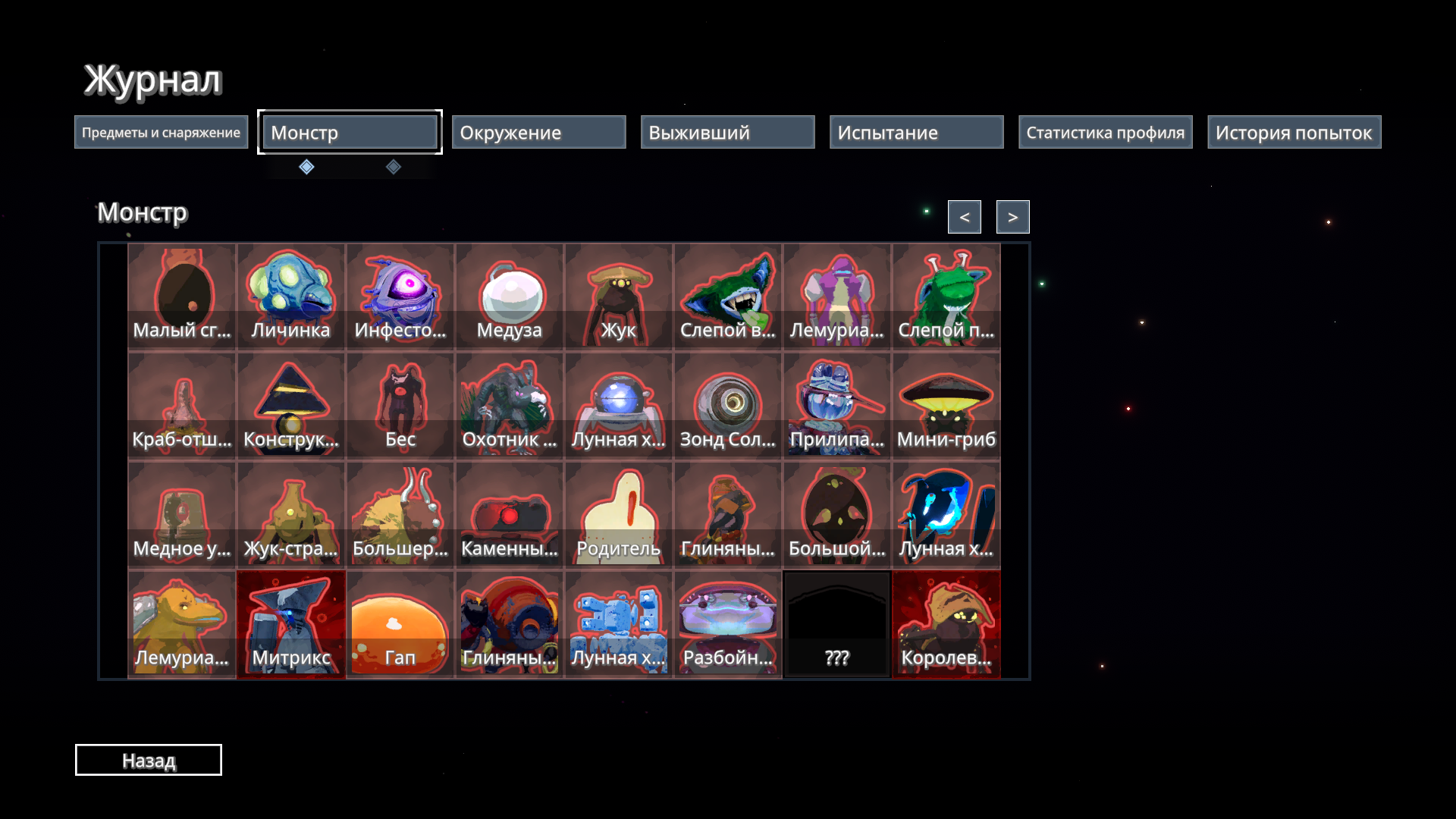
Task: Open the Митрикс boss entry
Action: [290, 623]
